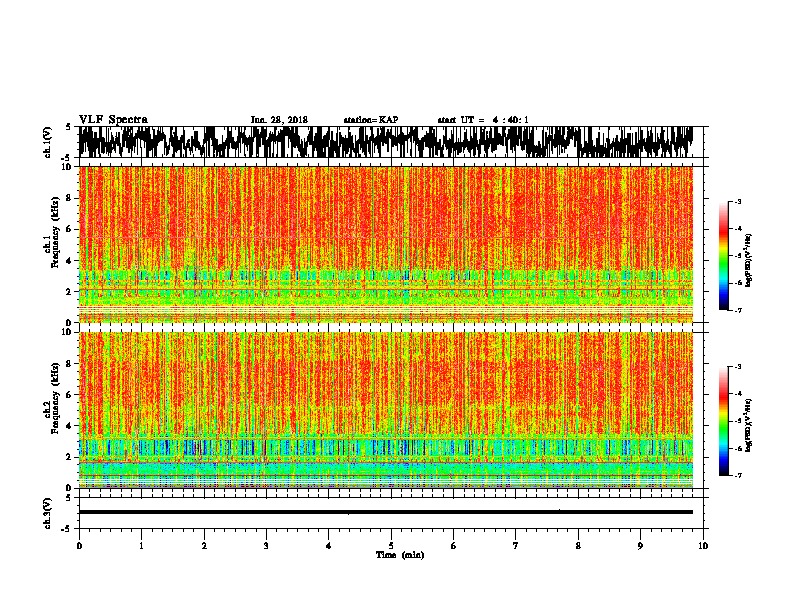Viewport: 792px width, 612px height.
Task: Click the ch.2 spectrogram panel
Action: point(385,410)
